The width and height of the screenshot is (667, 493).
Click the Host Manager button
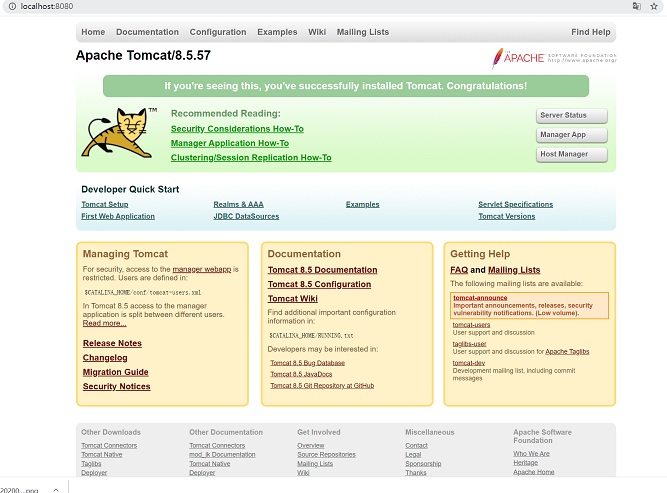(572, 154)
